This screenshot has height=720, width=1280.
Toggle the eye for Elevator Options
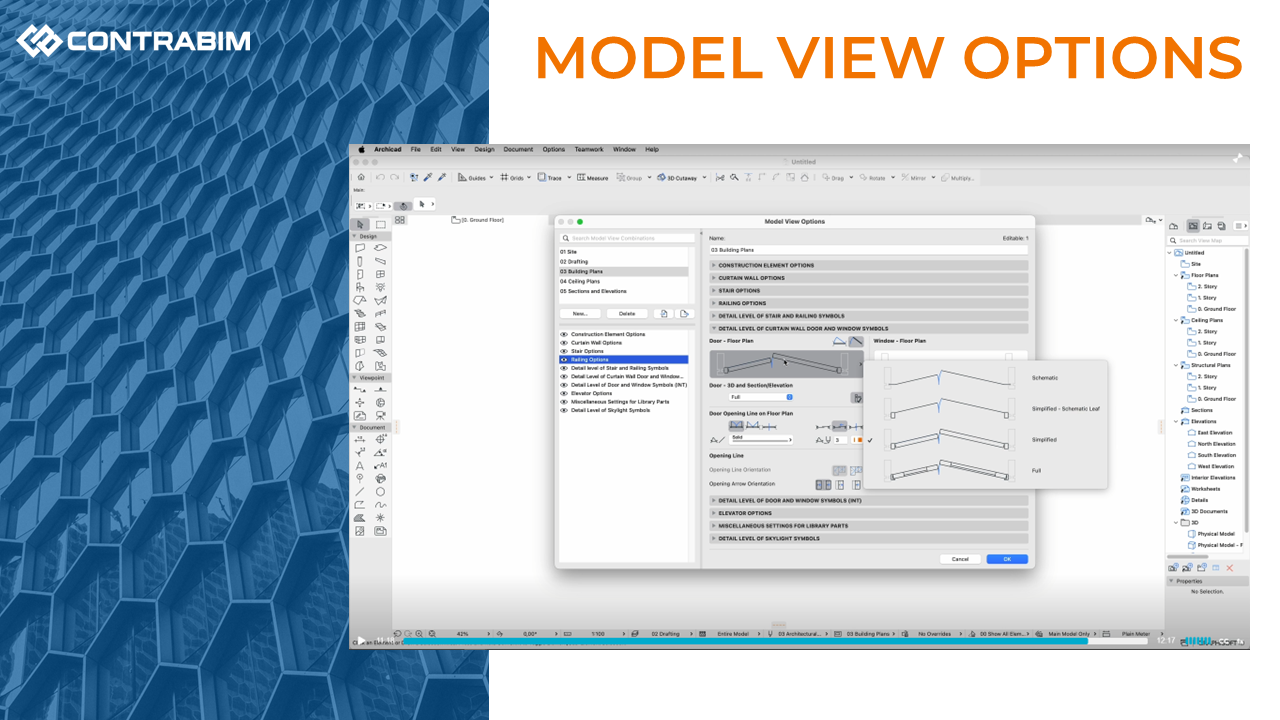[x=564, y=393]
